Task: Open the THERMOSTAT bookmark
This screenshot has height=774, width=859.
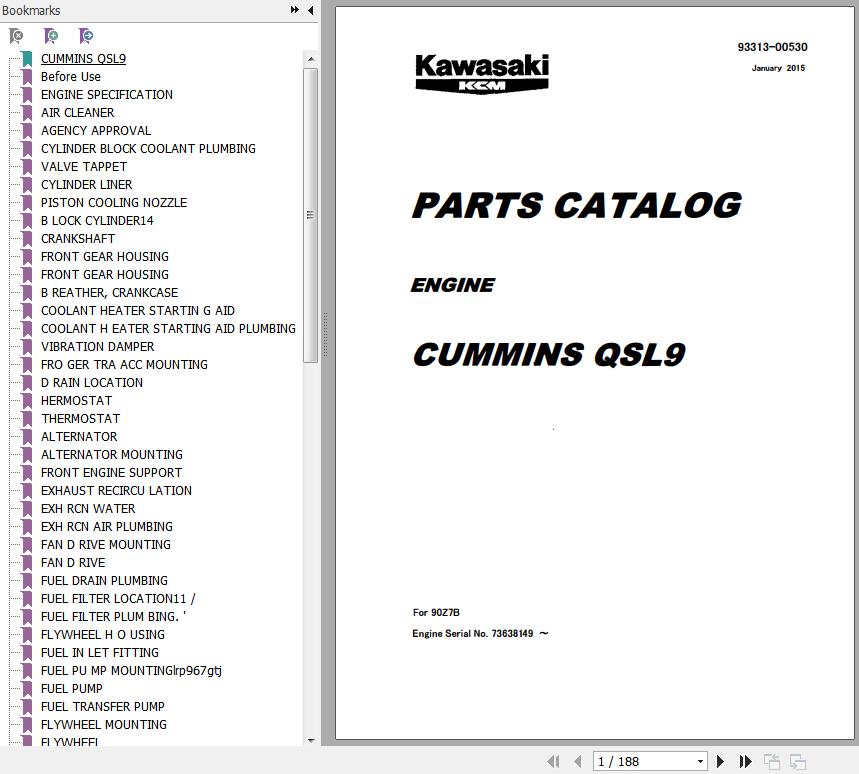Action: tap(81, 419)
